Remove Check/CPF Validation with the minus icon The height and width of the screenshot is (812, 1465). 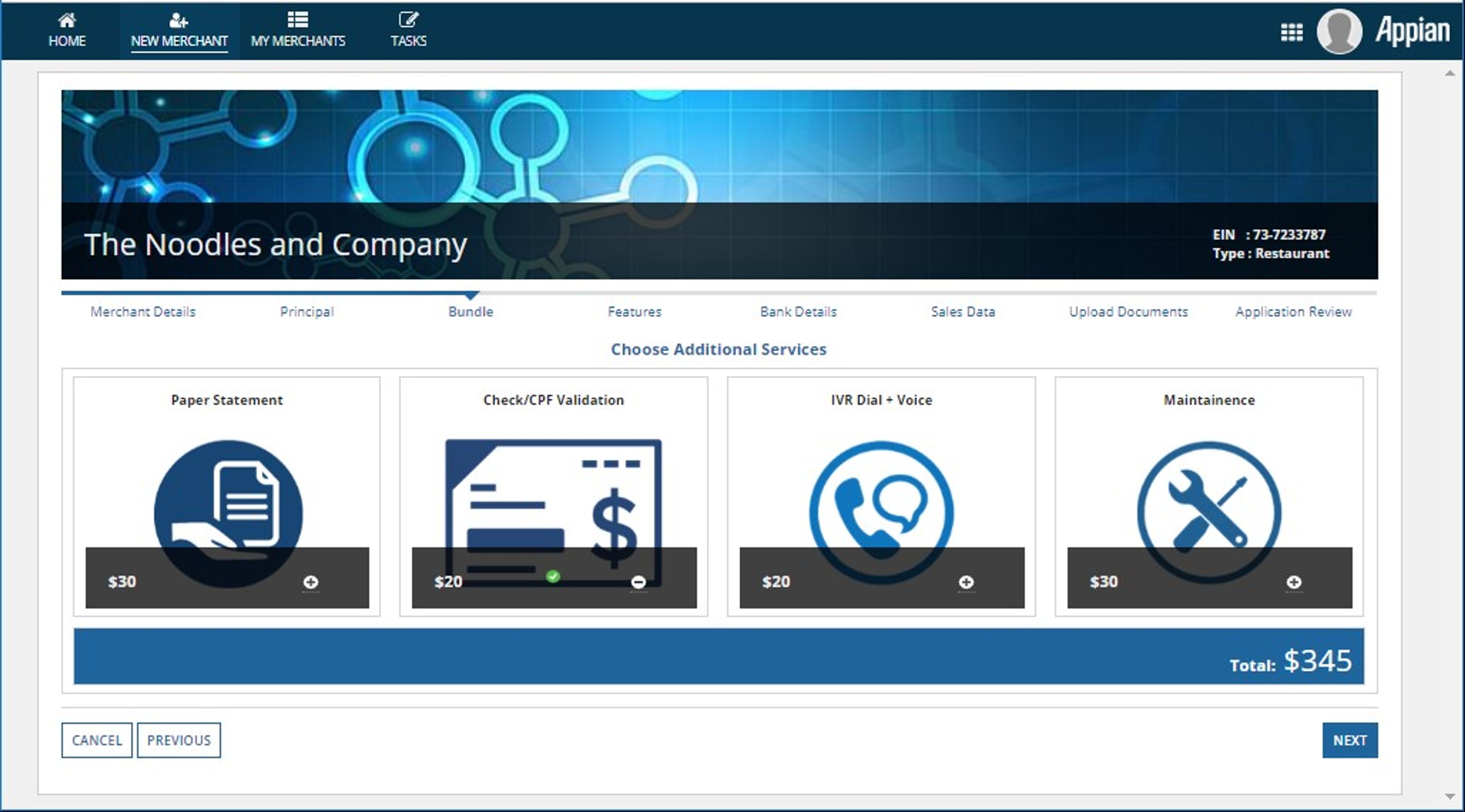point(638,582)
